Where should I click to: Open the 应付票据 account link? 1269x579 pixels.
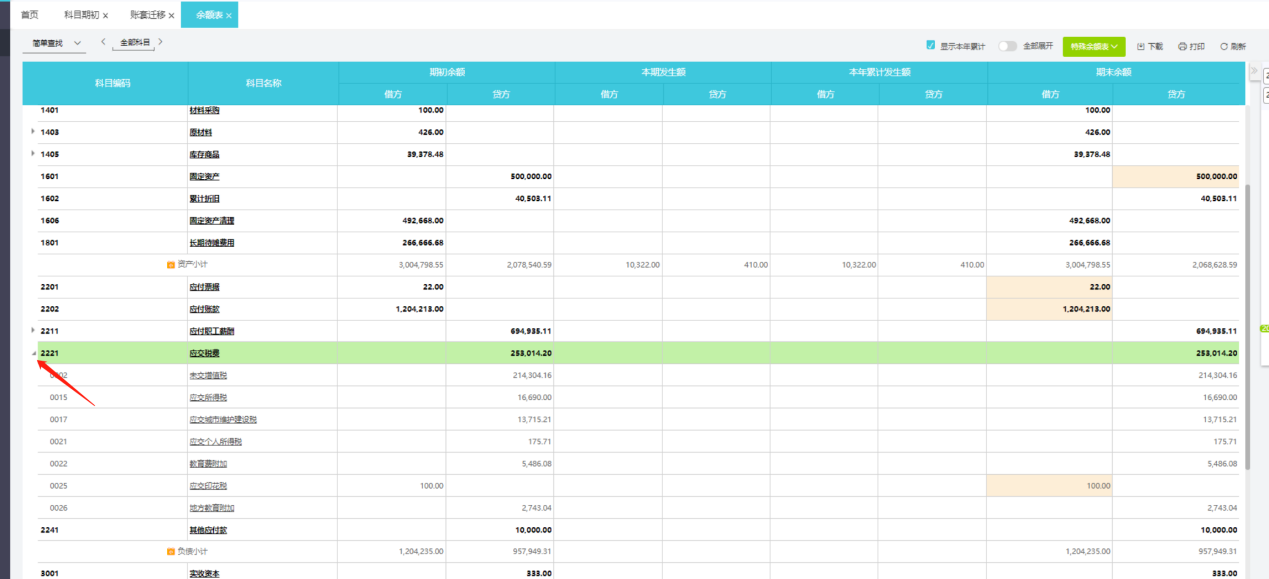point(204,286)
